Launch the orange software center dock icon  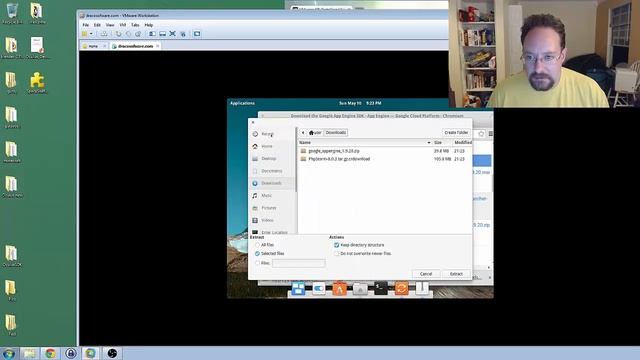click(x=340, y=289)
